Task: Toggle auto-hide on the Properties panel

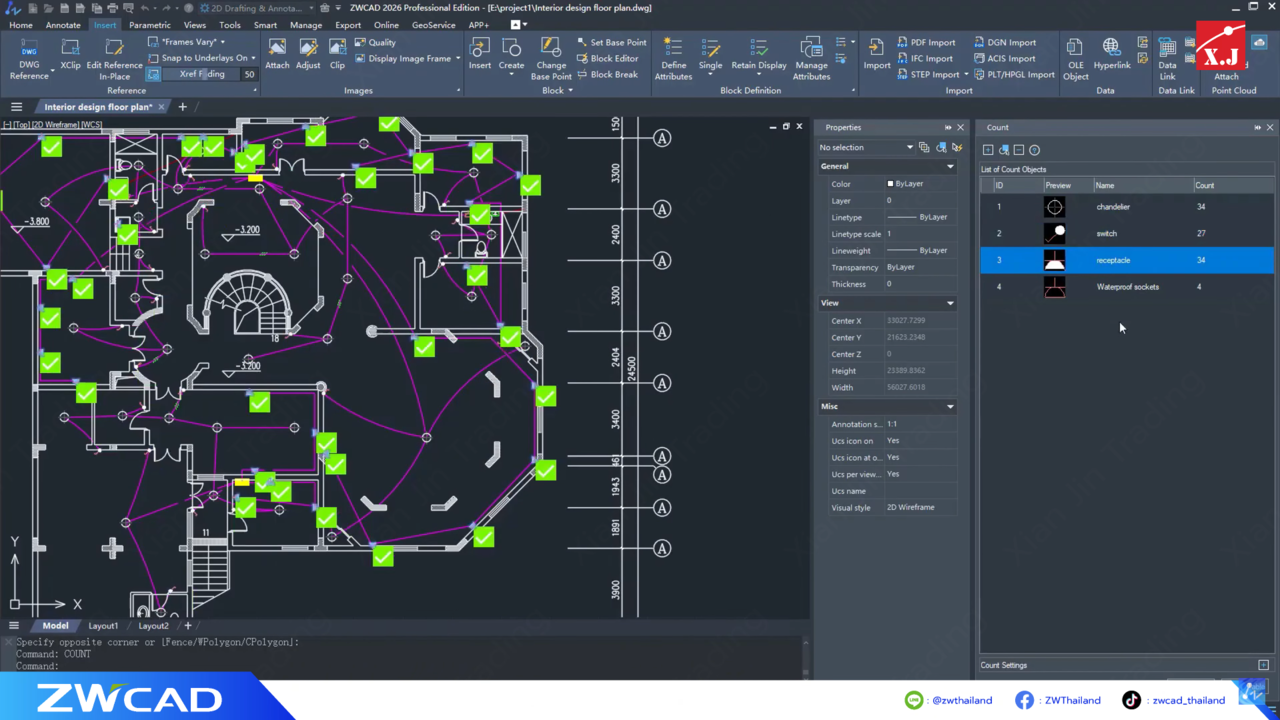Action: pyautogui.click(x=948, y=127)
